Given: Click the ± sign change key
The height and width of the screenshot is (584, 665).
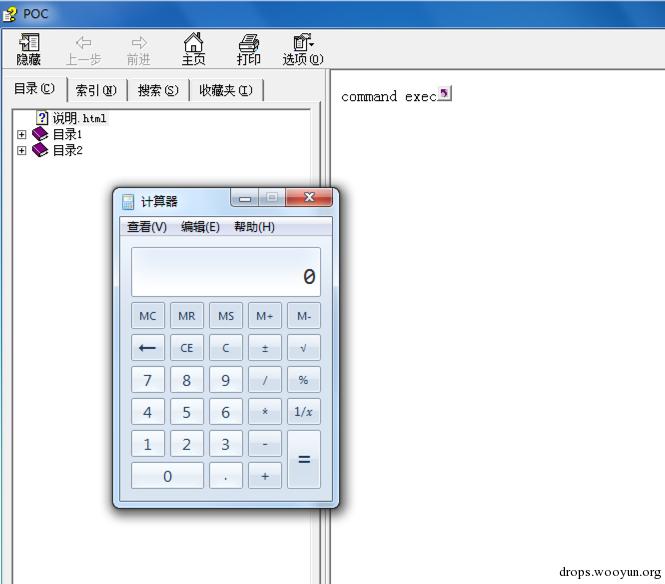Looking at the screenshot, I should [x=265, y=348].
